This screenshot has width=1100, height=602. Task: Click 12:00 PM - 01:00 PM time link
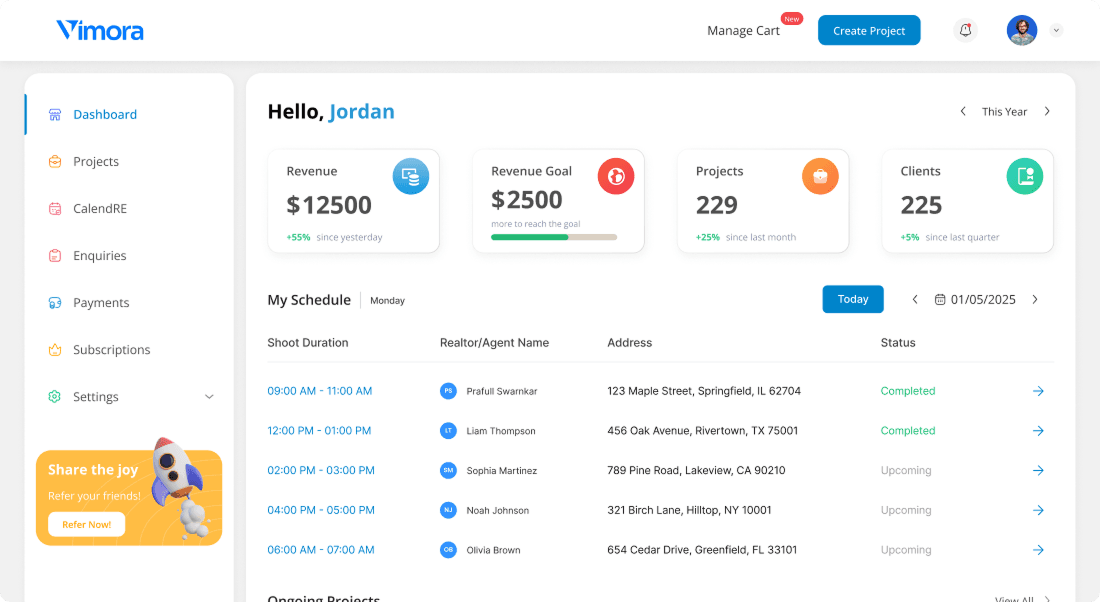pos(319,431)
